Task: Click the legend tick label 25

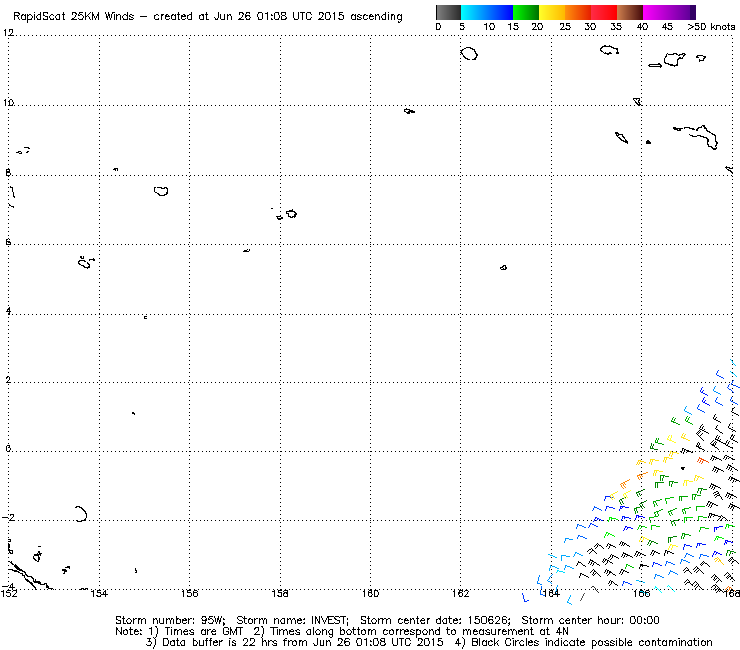Action: (565, 27)
